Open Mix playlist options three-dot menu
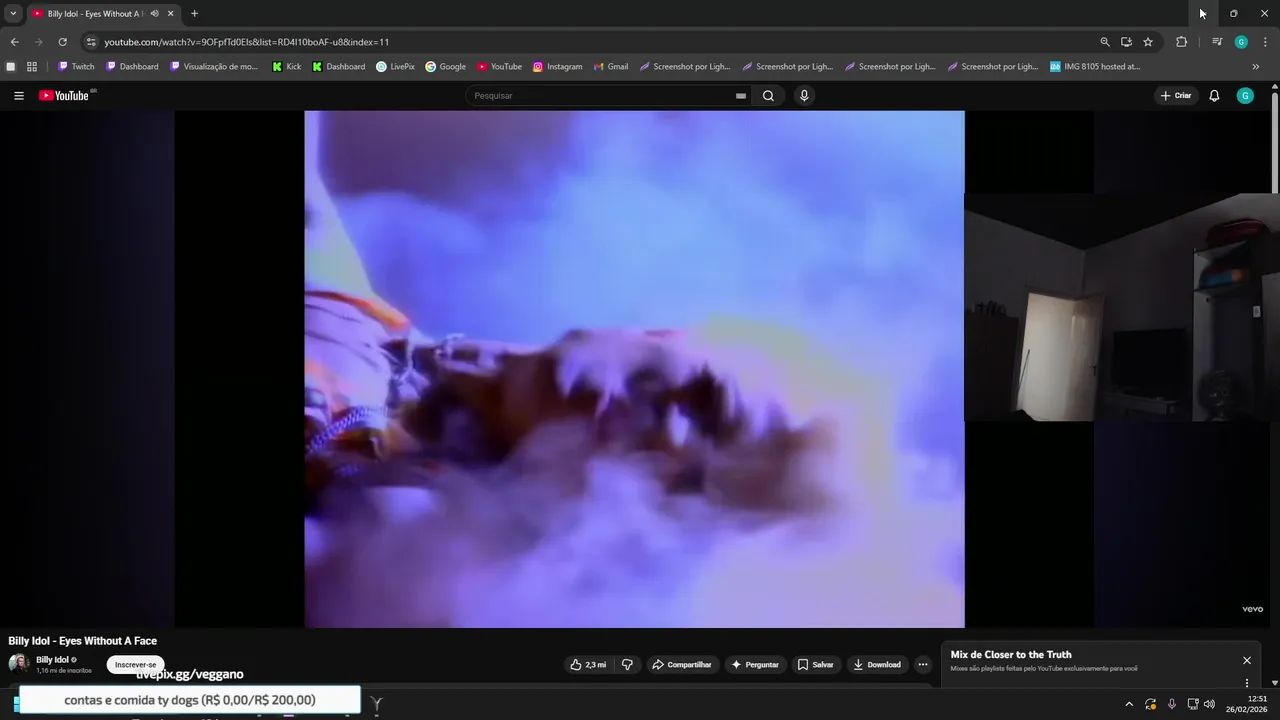Image resolution: width=1280 pixels, height=720 pixels. pos(1247,683)
